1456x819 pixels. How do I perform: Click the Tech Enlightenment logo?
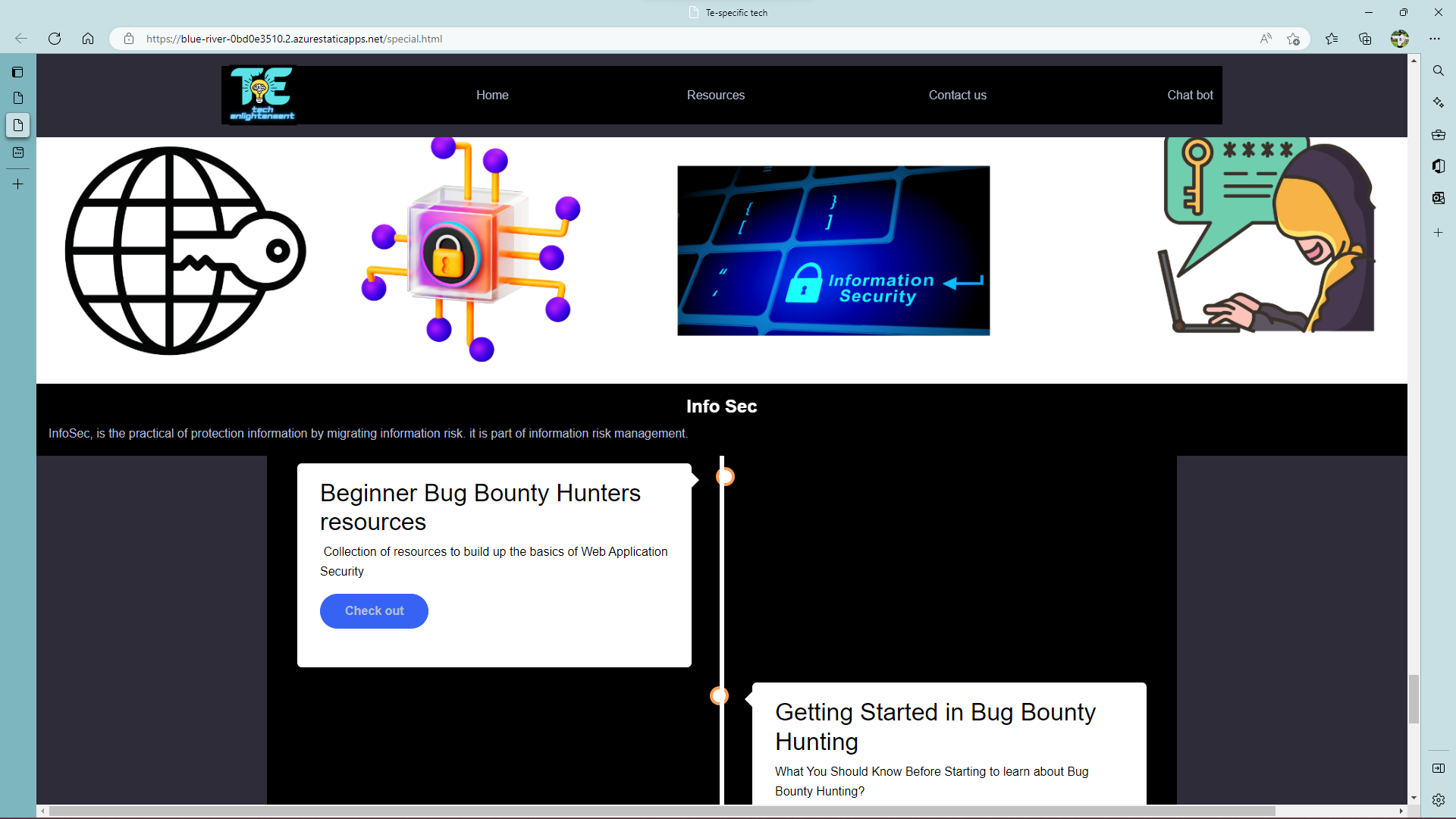pos(262,95)
